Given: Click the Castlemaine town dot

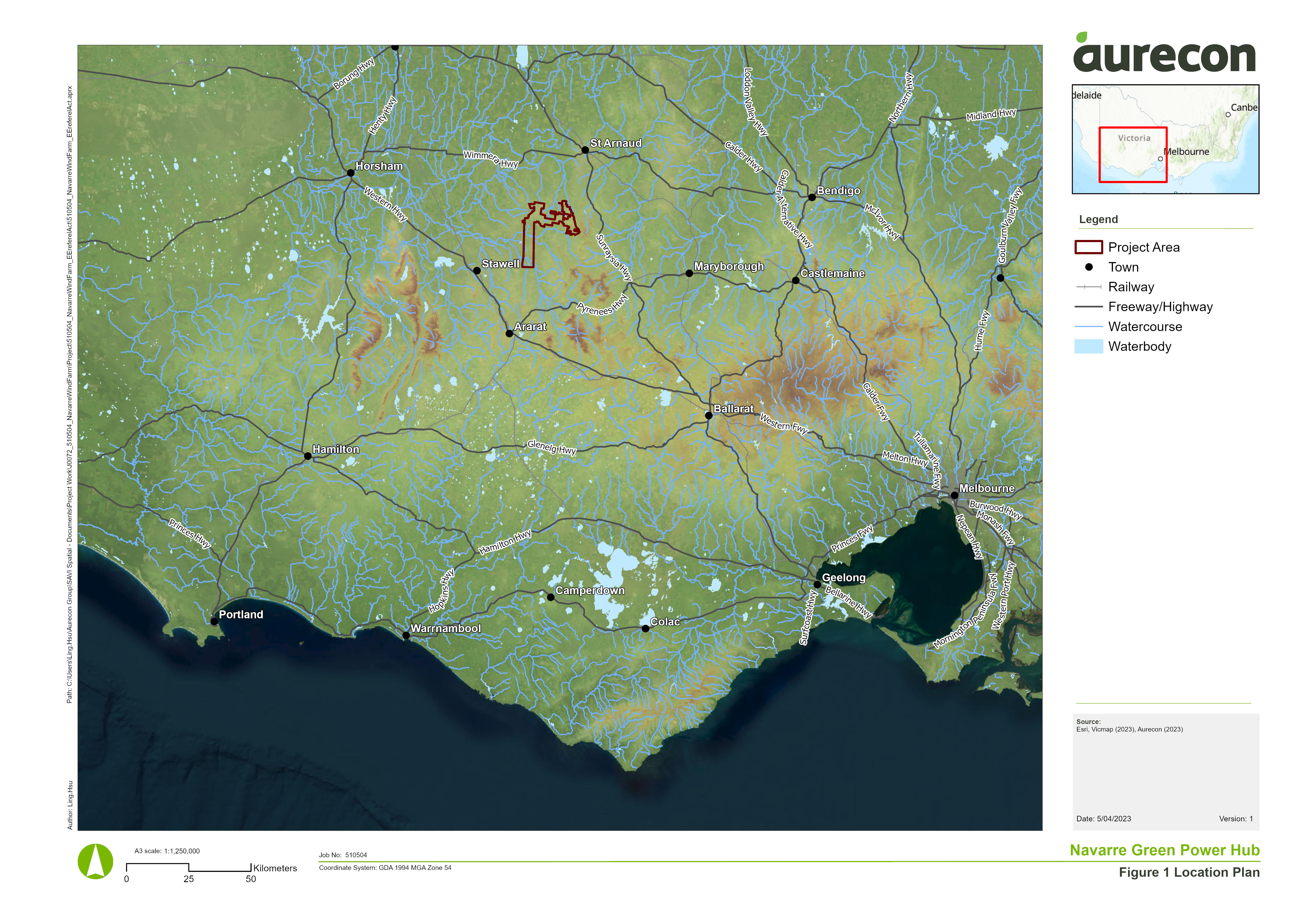Looking at the screenshot, I should (796, 281).
